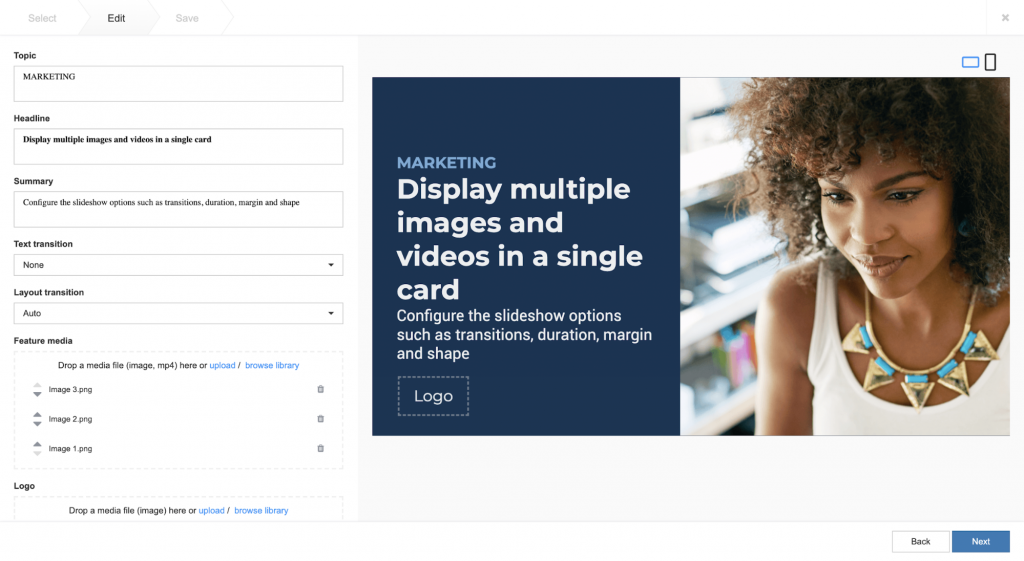The height and width of the screenshot is (561, 1024).
Task: Click browse library link under Feature media
Action: tap(272, 365)
